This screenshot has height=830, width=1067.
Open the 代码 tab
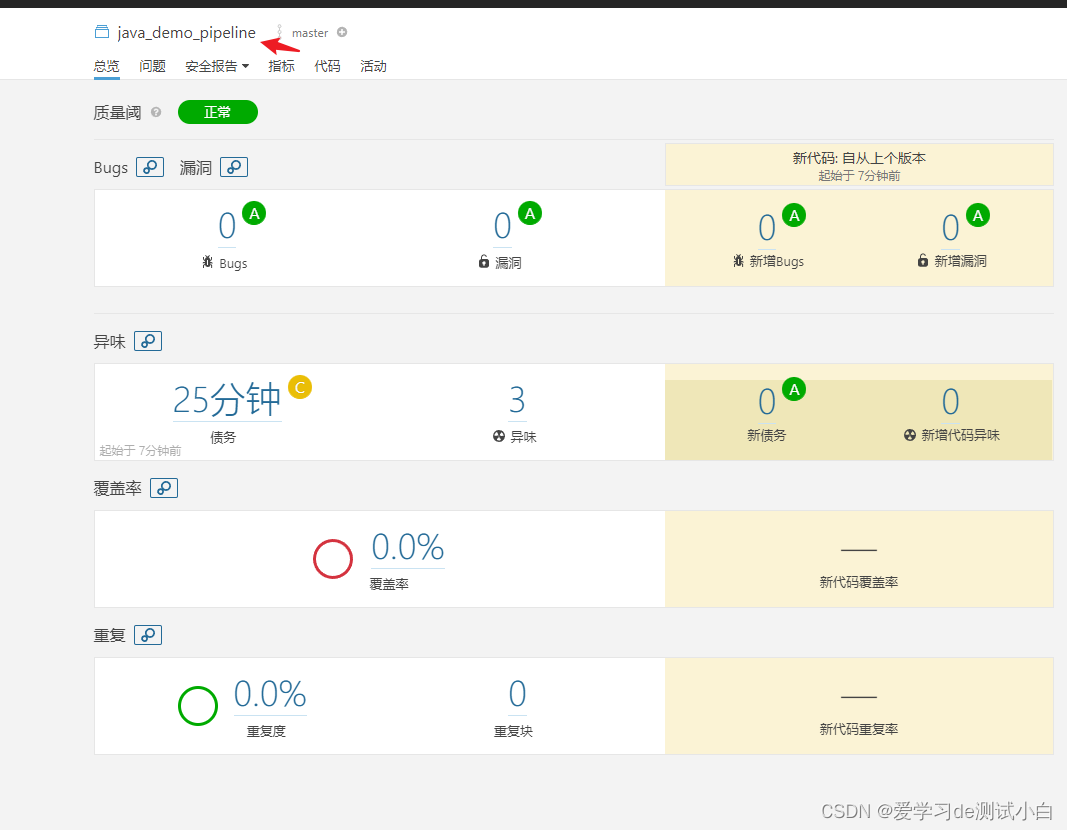[327, 66]
